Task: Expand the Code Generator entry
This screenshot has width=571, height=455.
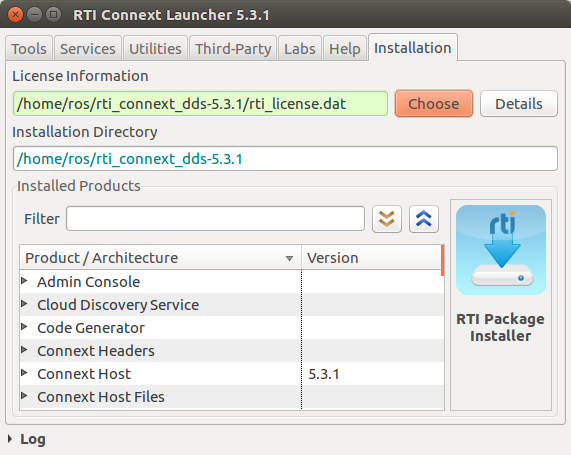Action: 24,327
